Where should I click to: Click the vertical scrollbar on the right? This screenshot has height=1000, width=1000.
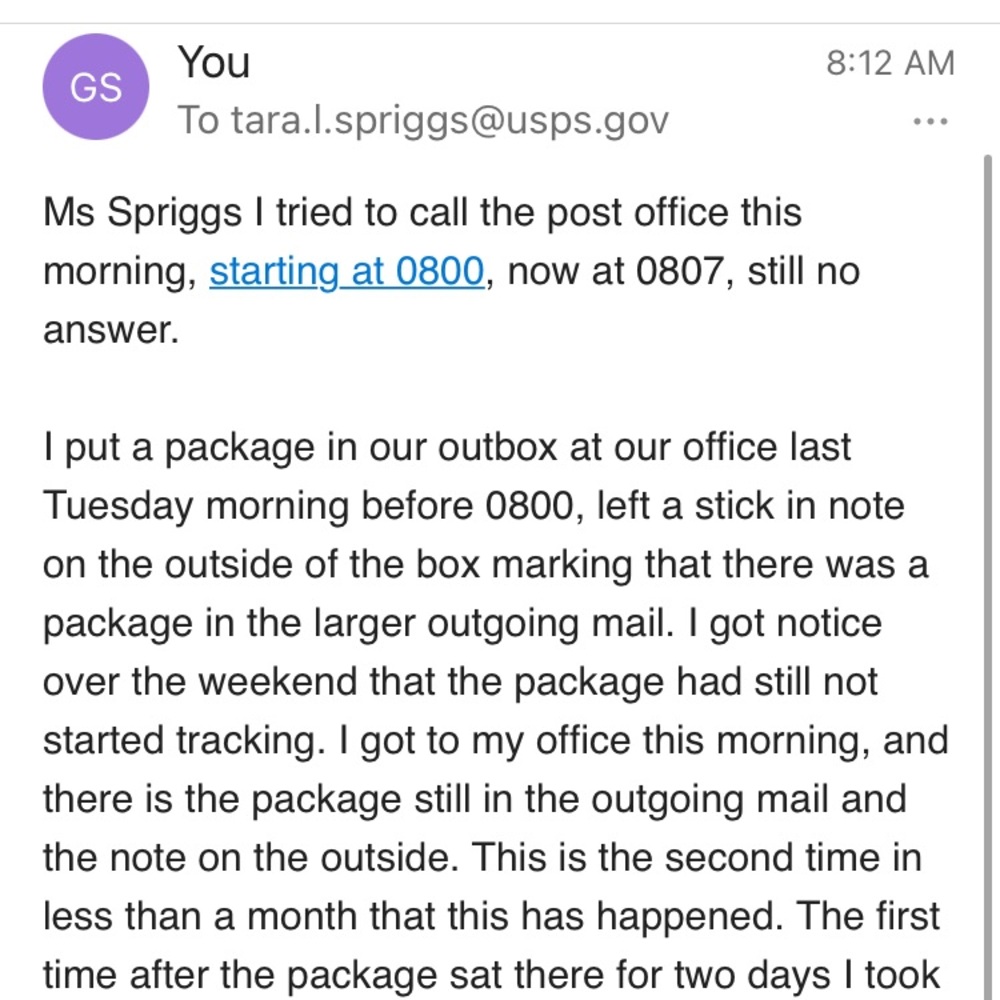tap(988, 574)
